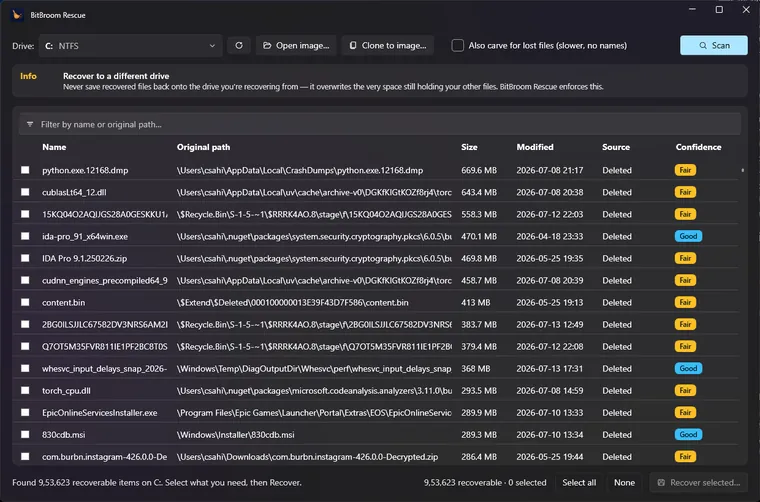Click Select all button
Screen dimensions: 760x502
[x=579, y=483]
